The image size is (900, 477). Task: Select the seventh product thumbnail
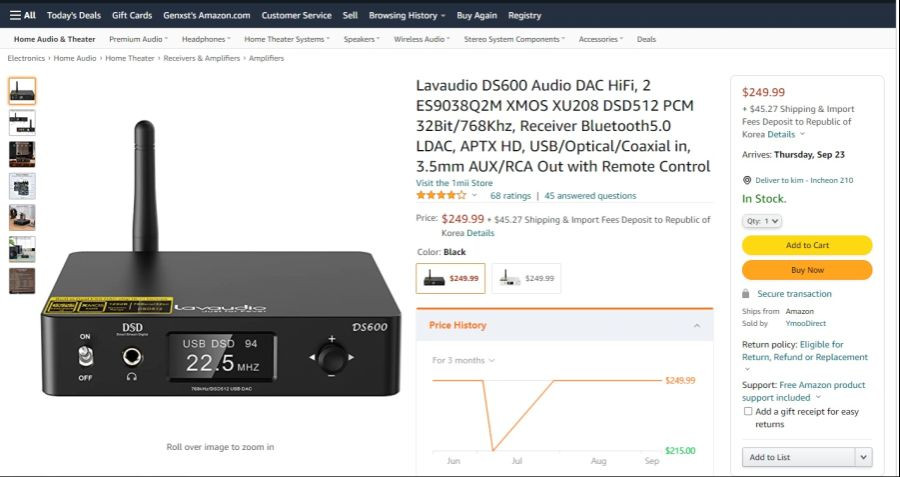tap(22, 281)
